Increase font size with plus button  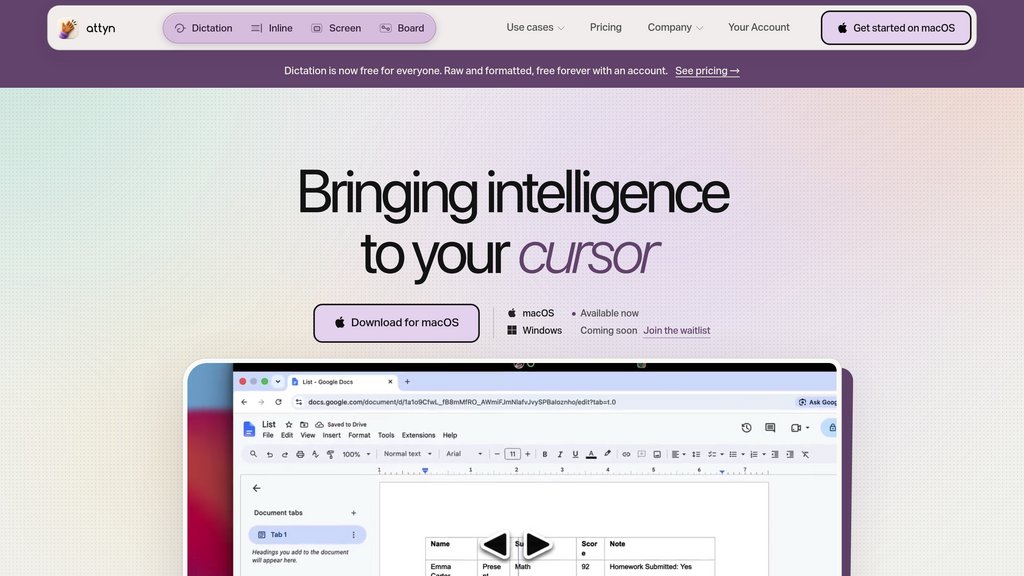(x=528, y=454)
